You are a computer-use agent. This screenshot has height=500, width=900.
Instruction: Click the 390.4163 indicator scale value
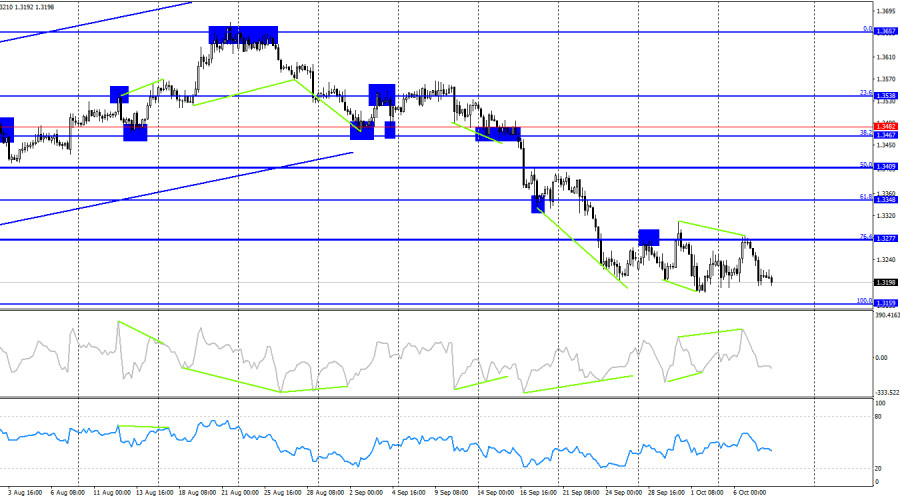(x=887, y=315)
